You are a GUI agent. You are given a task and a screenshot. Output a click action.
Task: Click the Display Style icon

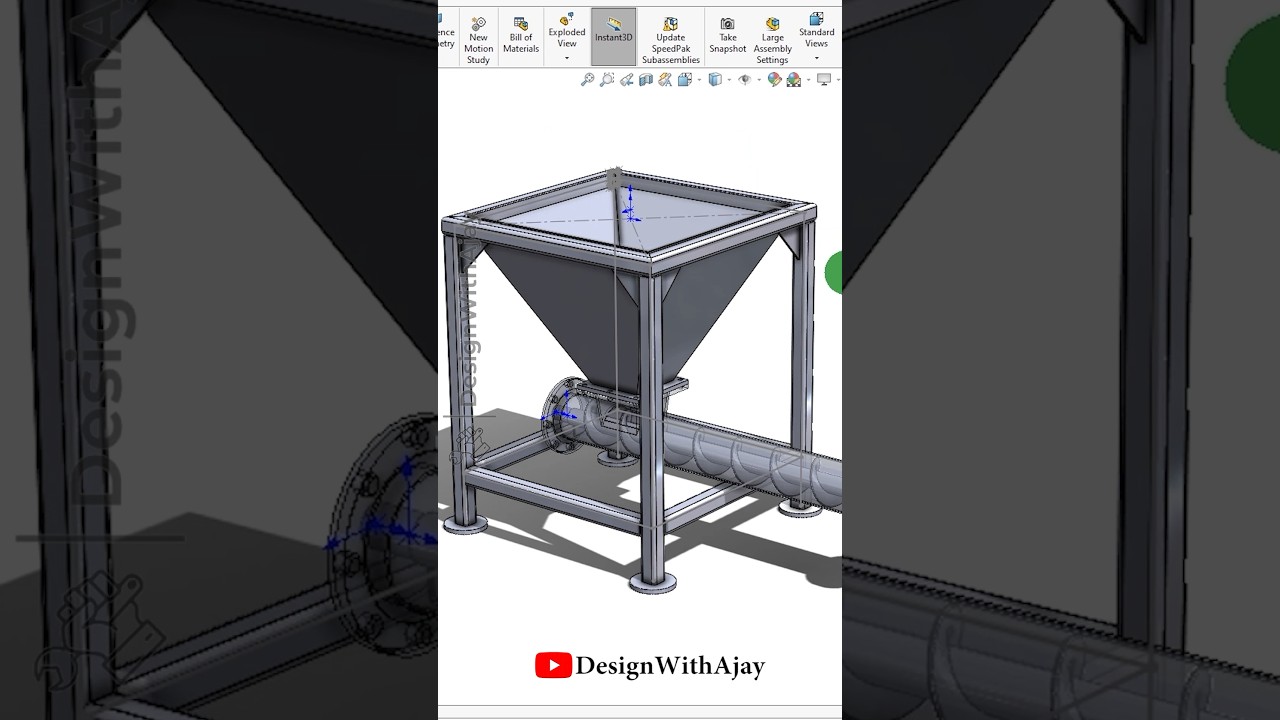tap(715, 79)
